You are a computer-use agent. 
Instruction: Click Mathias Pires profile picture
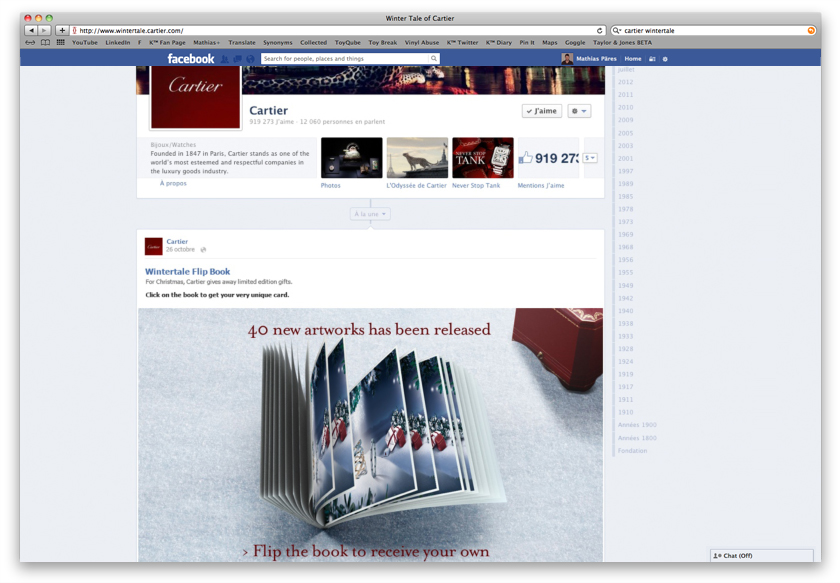(x=567, y=58)
